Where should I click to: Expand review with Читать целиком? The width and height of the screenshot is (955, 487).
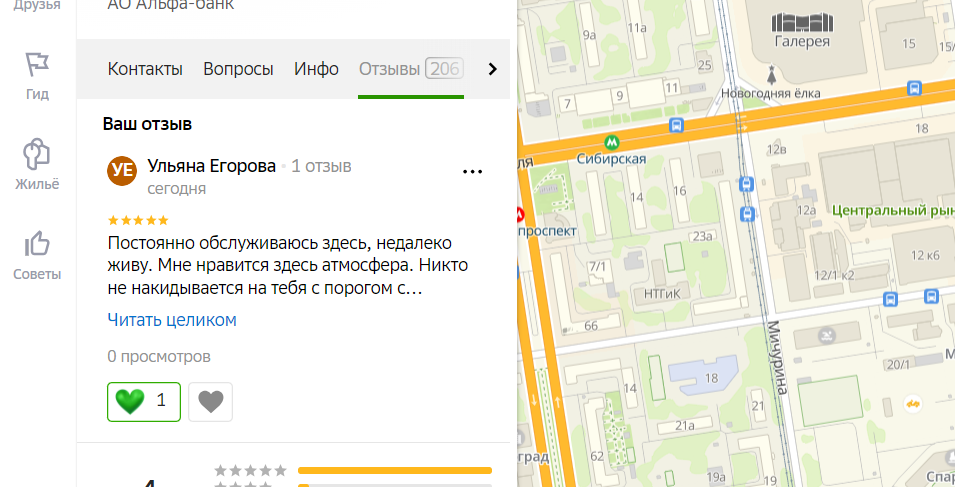coord(172,320)
